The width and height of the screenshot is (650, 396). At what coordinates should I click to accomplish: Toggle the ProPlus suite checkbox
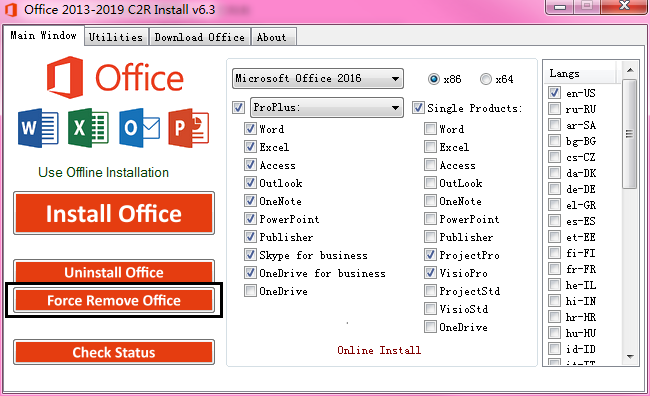tap(238, 108)
